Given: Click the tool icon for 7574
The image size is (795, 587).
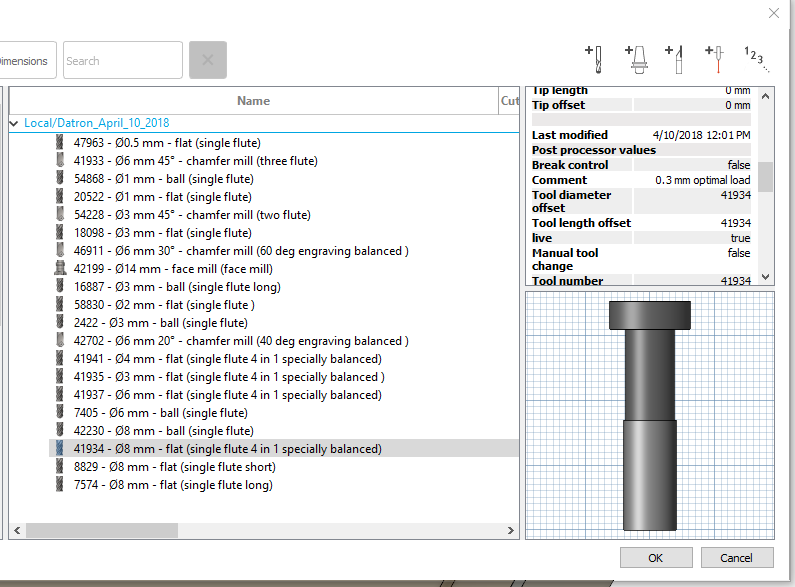Looking at the screenshot, I should [x=60, y=485].
